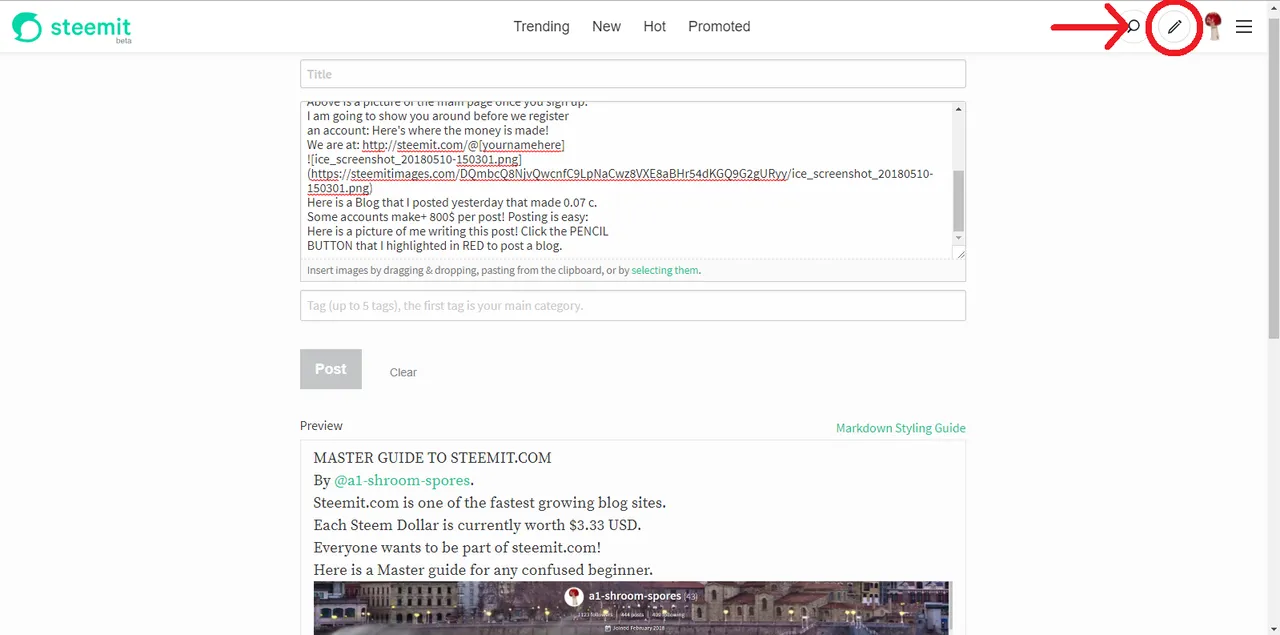Focus the Title input field
Screen dimensions: 1280x635
coord(633,74)
